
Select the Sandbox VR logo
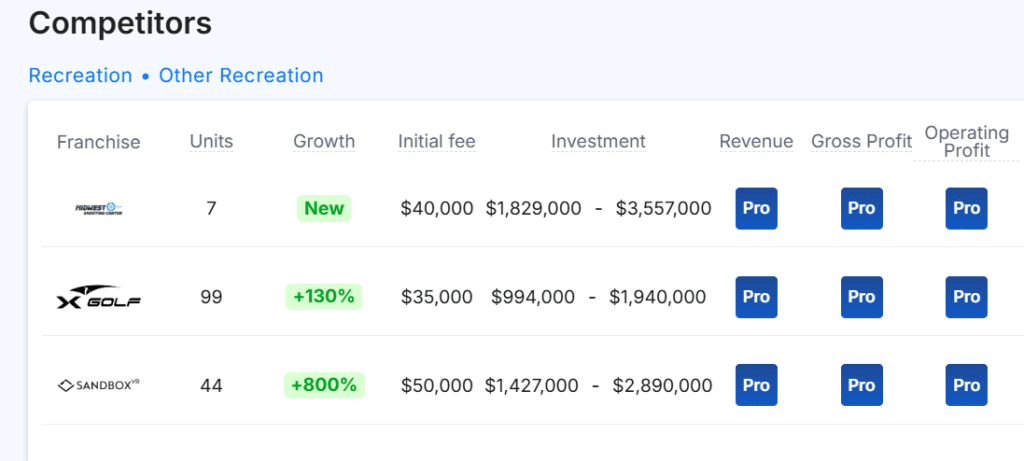click(x=98, y=385)
